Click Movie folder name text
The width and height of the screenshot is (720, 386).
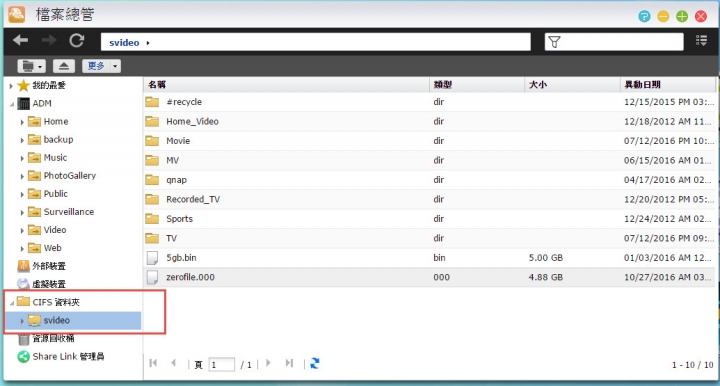click(178, 141)
